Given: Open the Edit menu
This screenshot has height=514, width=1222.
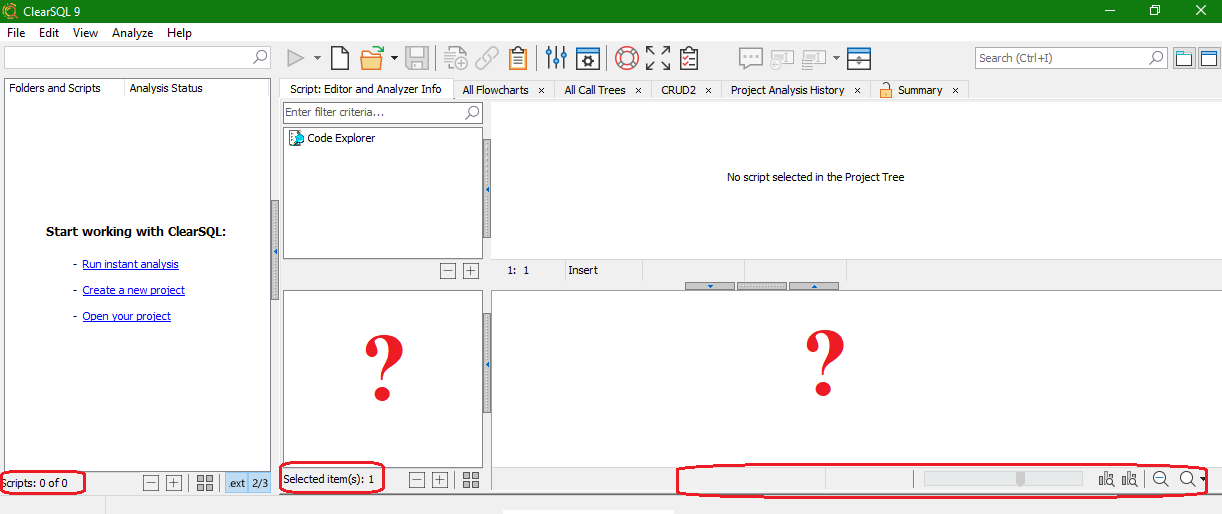Looking at the screenshot, I should point(49,33).
